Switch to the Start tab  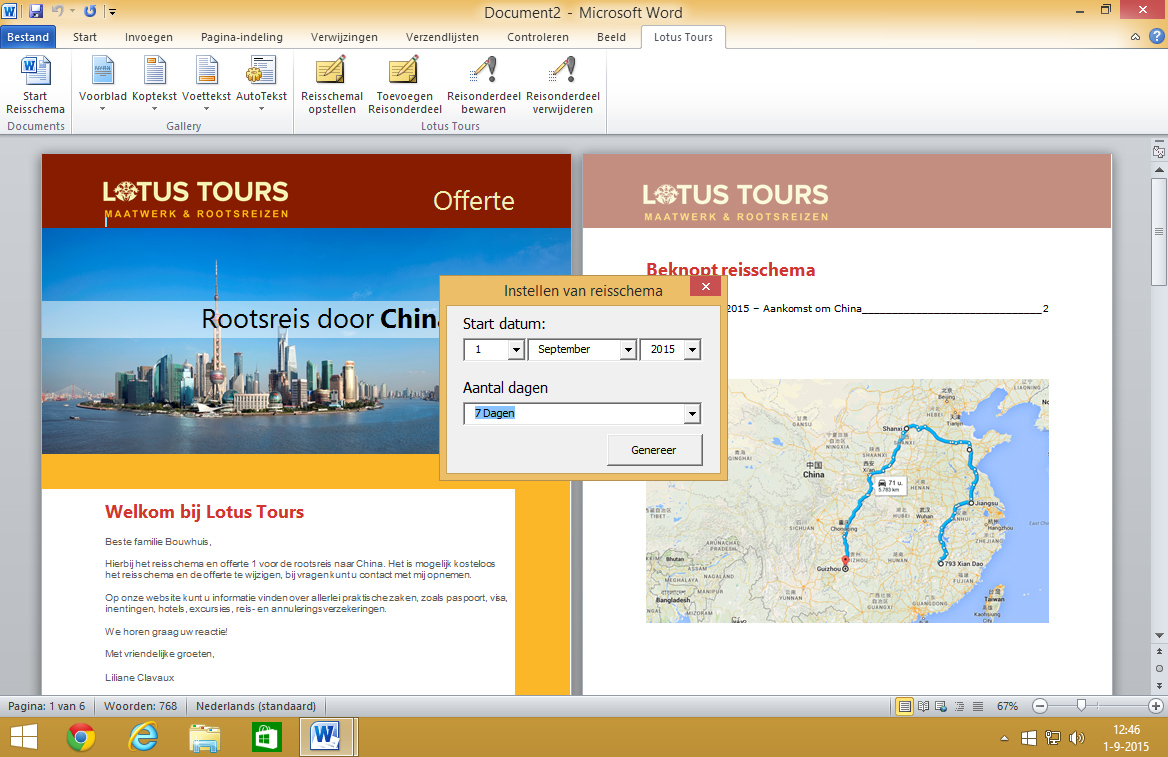[85, 37]
